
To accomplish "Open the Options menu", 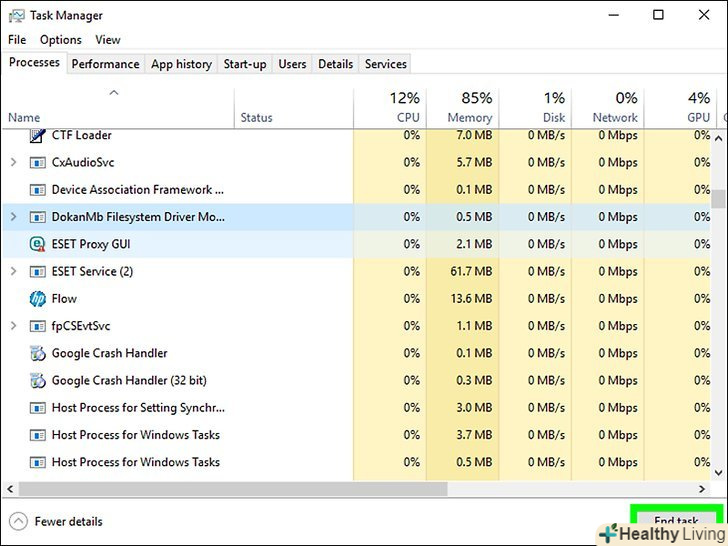I will pyautogui.click(x=61, y=40).
